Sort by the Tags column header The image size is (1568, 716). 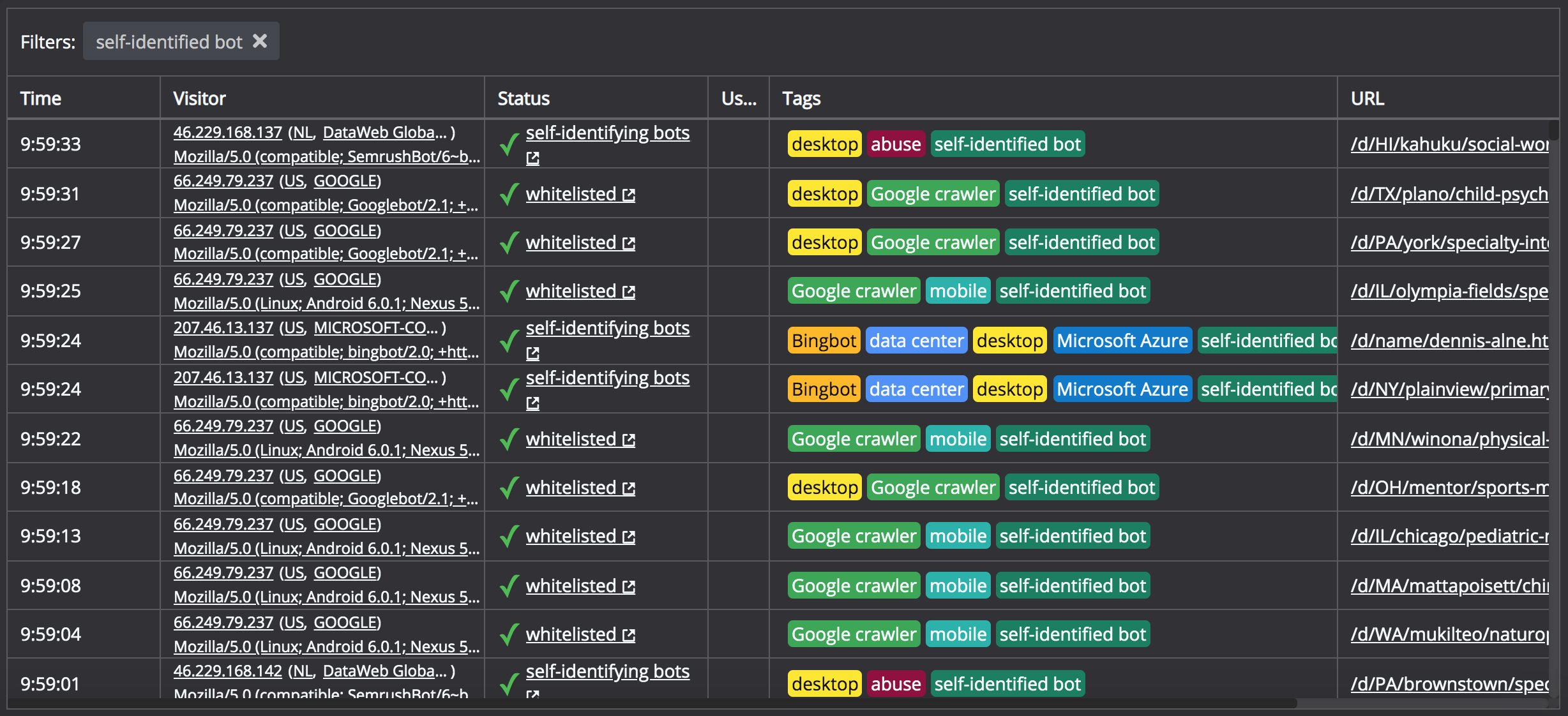click(x=801, y=98)
